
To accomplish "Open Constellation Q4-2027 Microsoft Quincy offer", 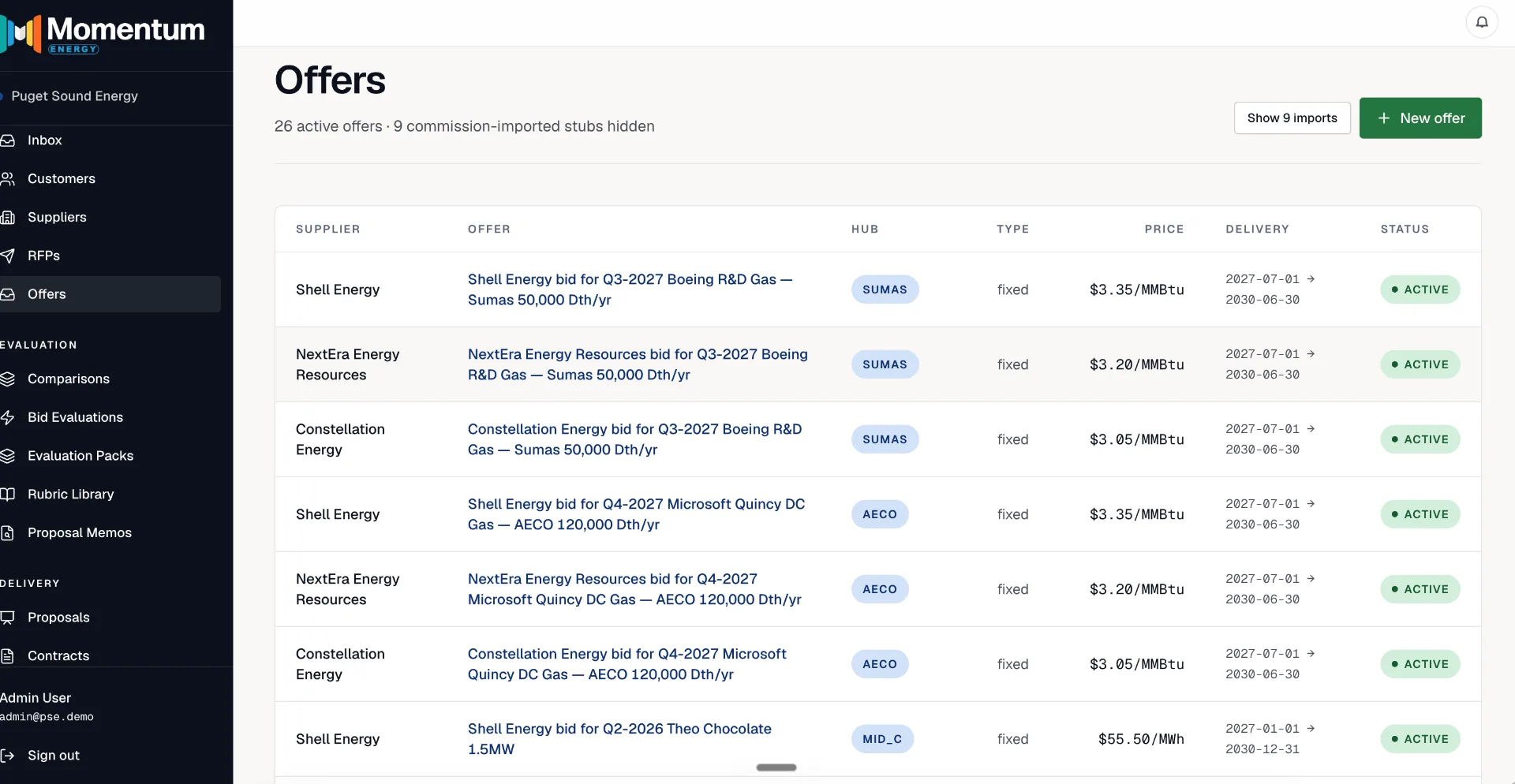I will coord(627,664).
